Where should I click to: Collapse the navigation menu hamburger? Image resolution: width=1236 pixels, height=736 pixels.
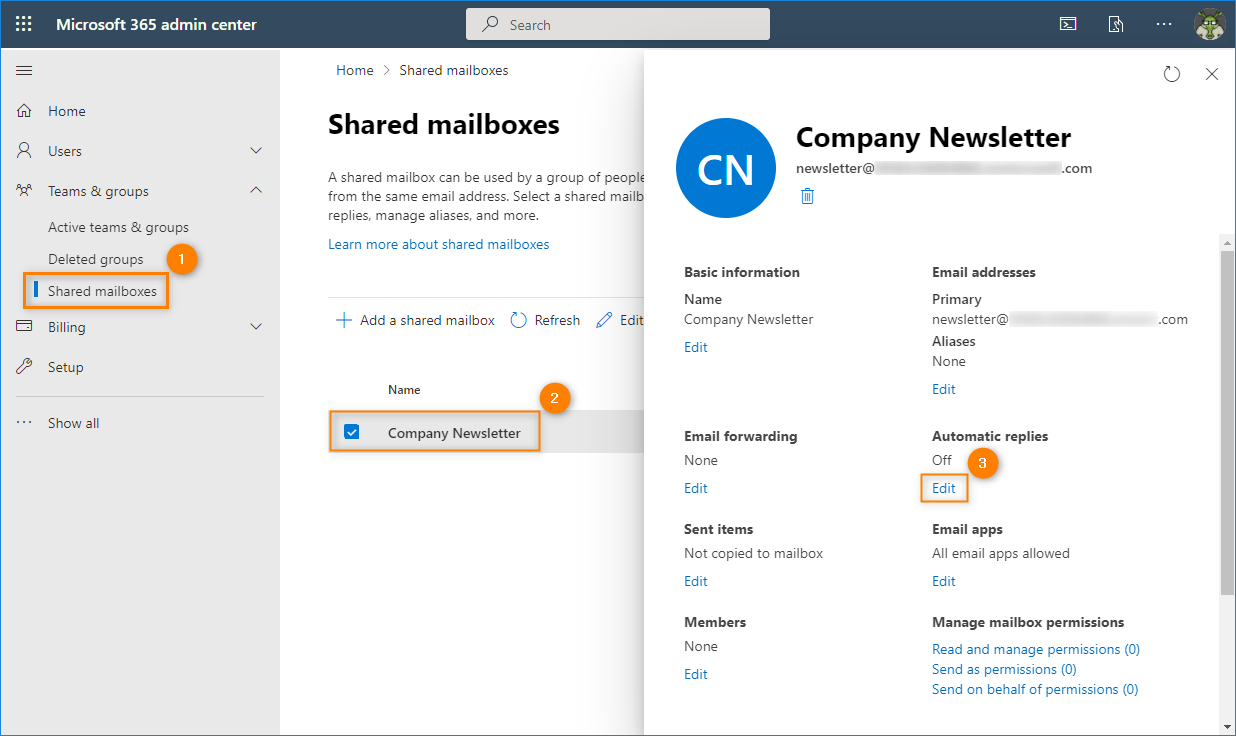(x=24, y=70)
